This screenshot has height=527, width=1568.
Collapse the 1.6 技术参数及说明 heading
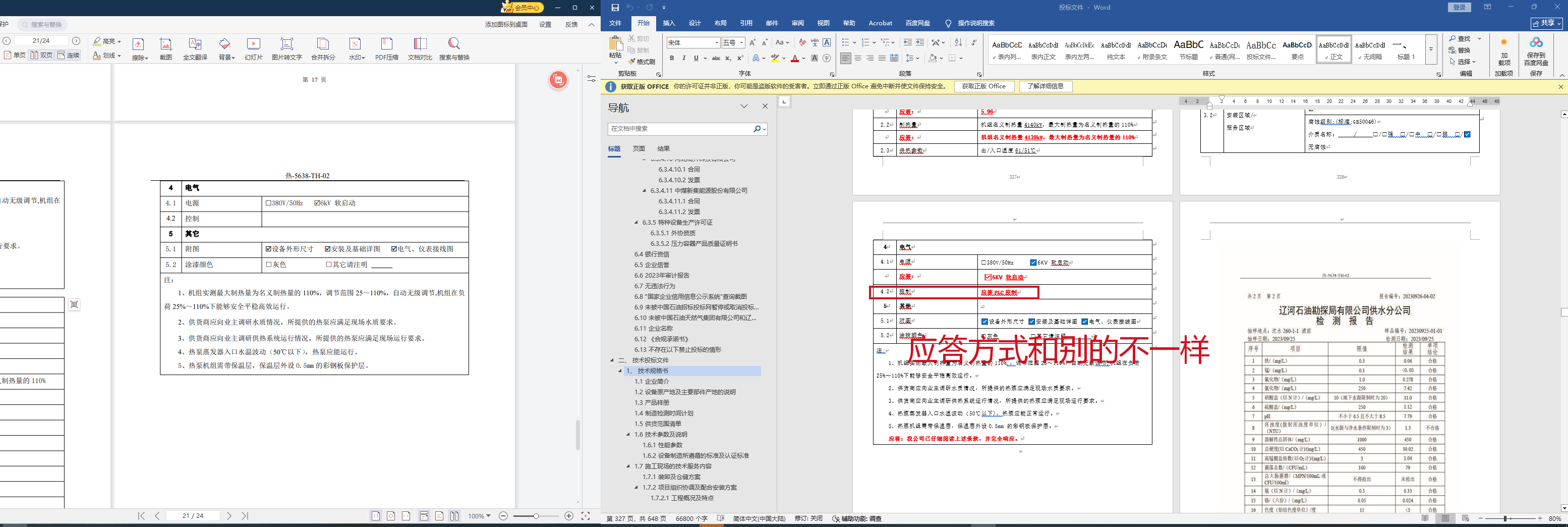(629, 435)
